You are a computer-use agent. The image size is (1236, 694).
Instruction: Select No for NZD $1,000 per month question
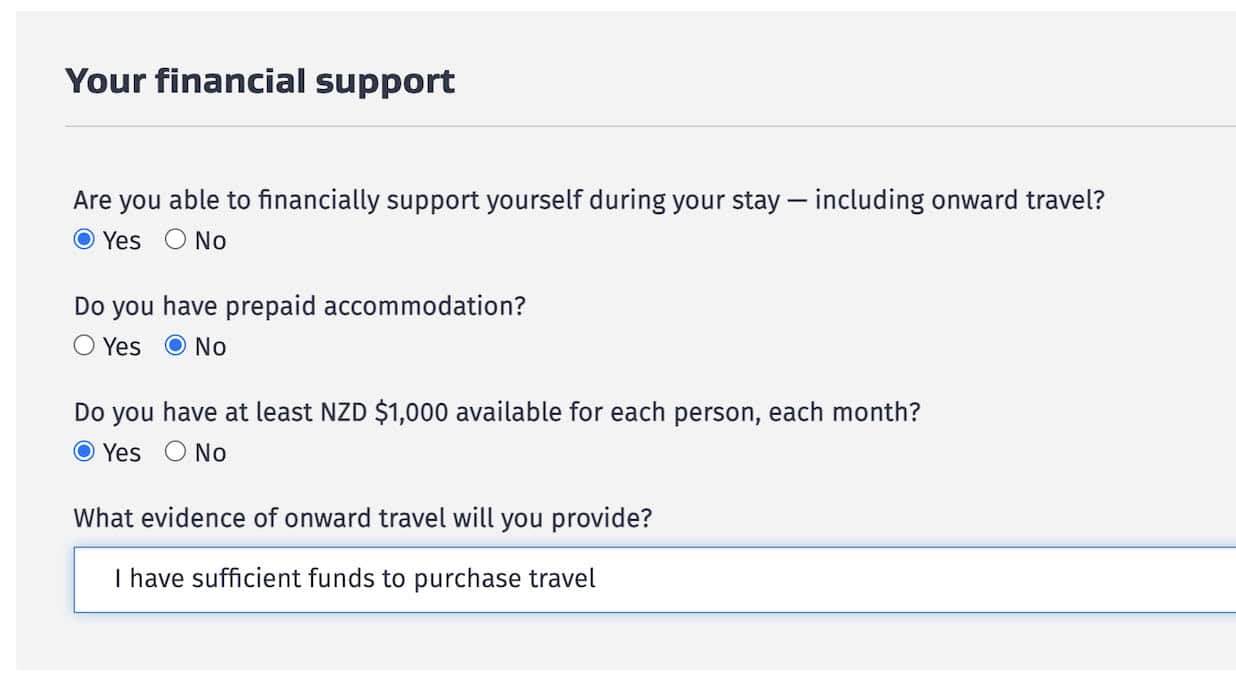177,452
